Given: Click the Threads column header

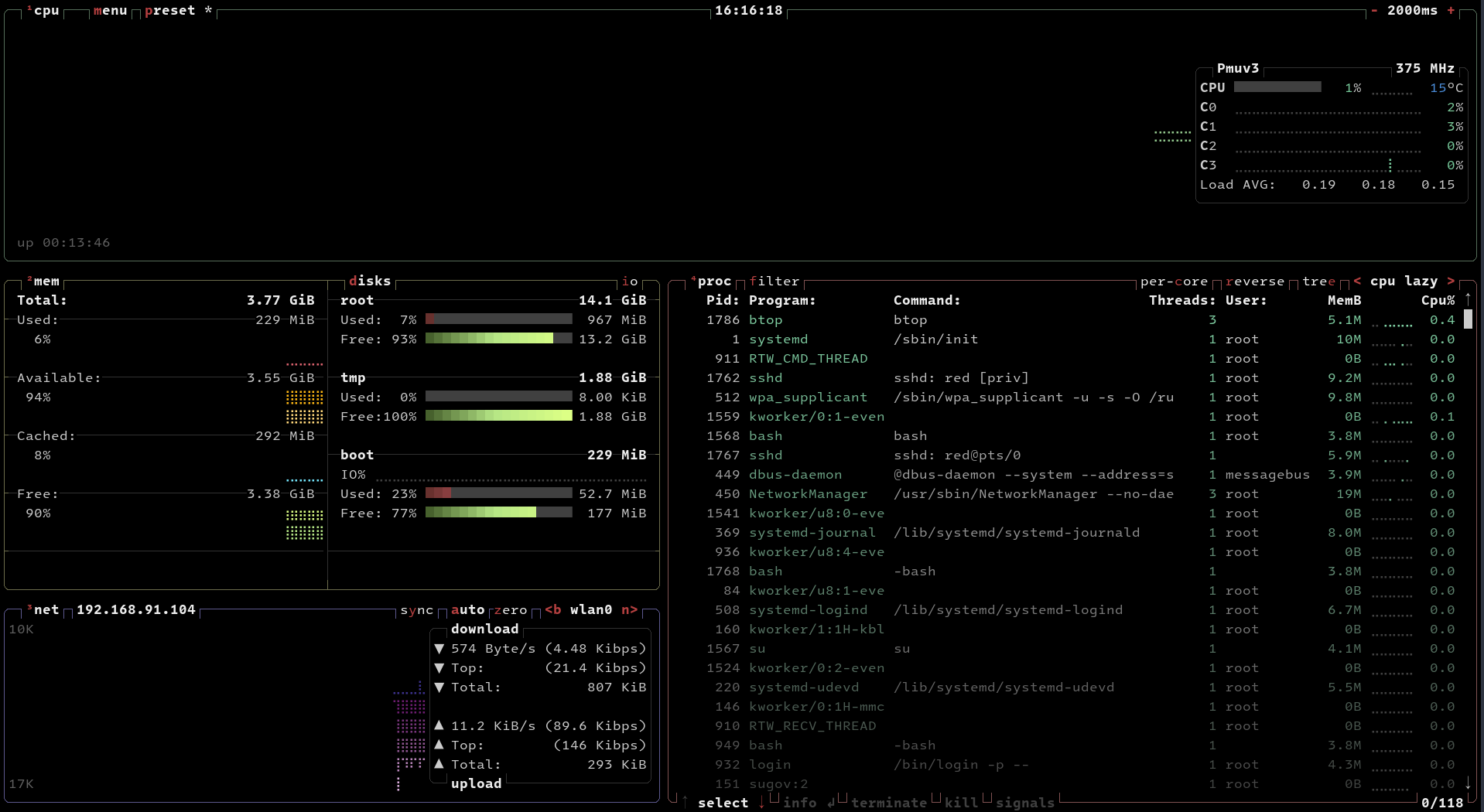Looking at the screenshot, I should click(x=1182, y=301).
